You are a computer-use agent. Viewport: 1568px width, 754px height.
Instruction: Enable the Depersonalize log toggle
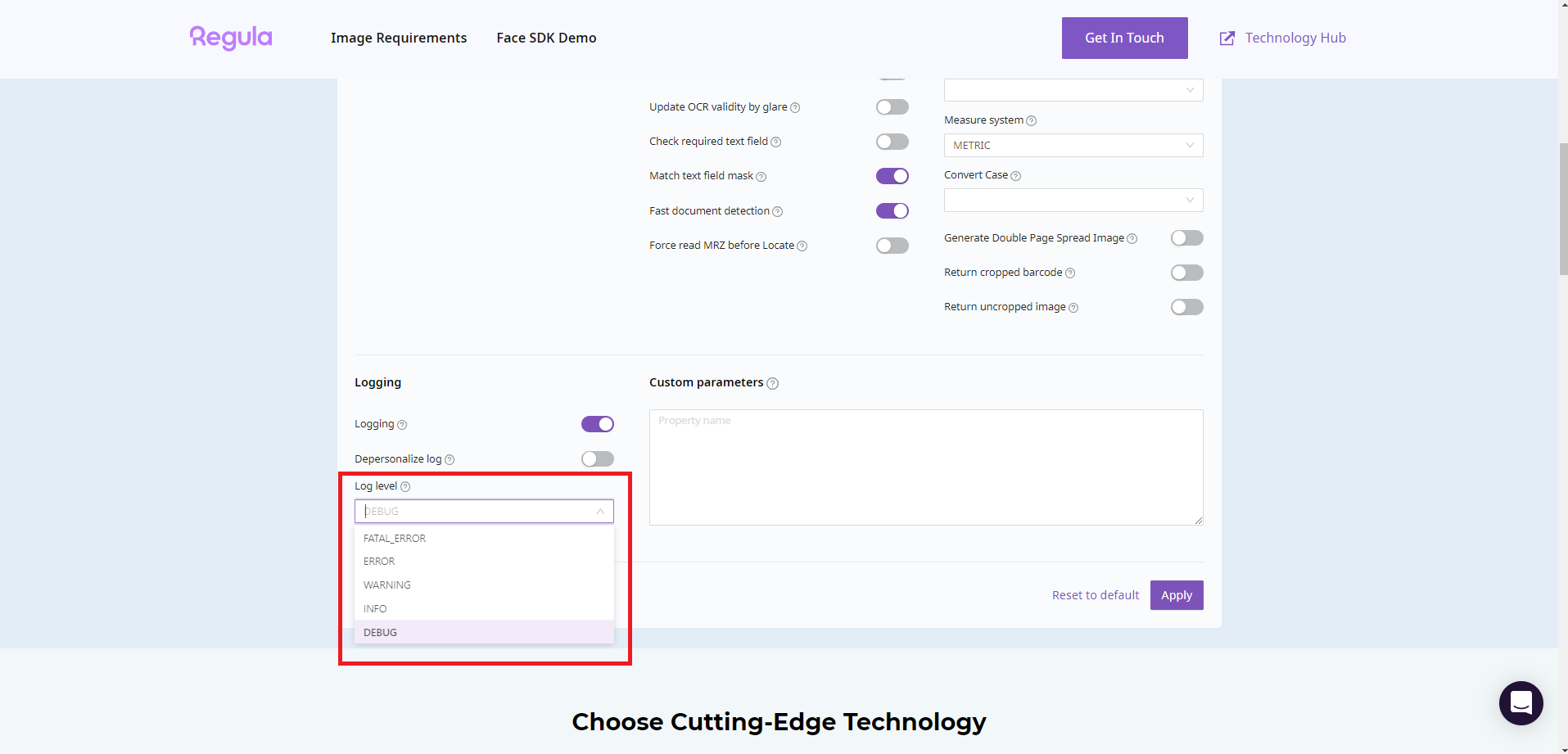pos(597,459)
